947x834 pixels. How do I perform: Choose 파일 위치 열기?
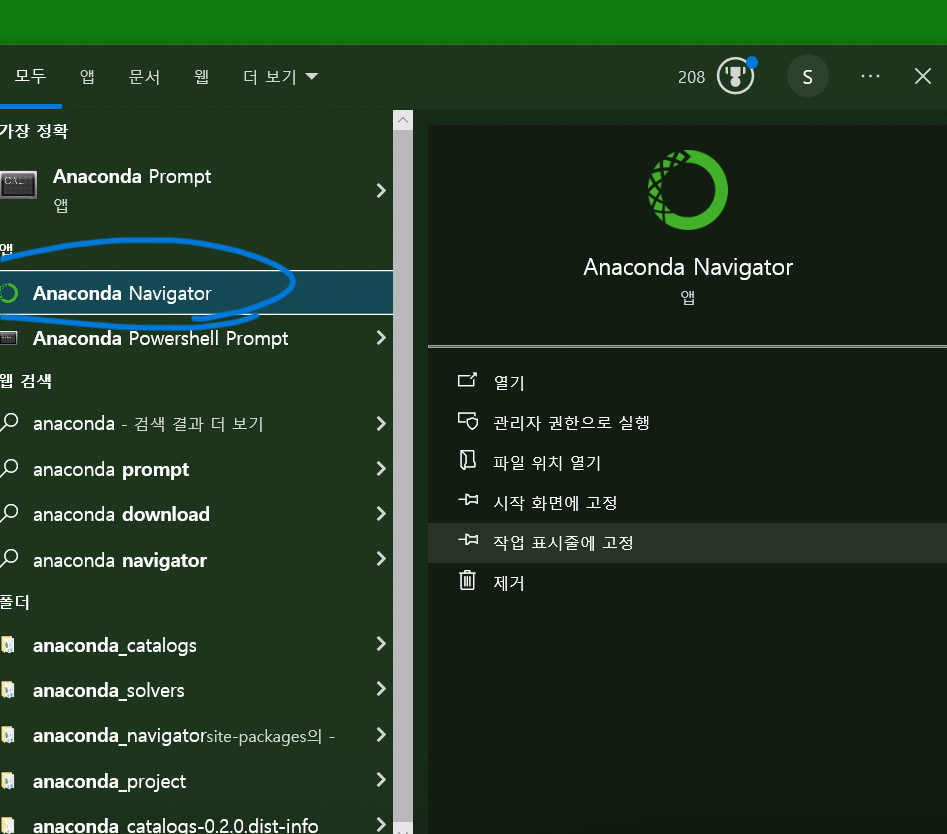[687, 462]
